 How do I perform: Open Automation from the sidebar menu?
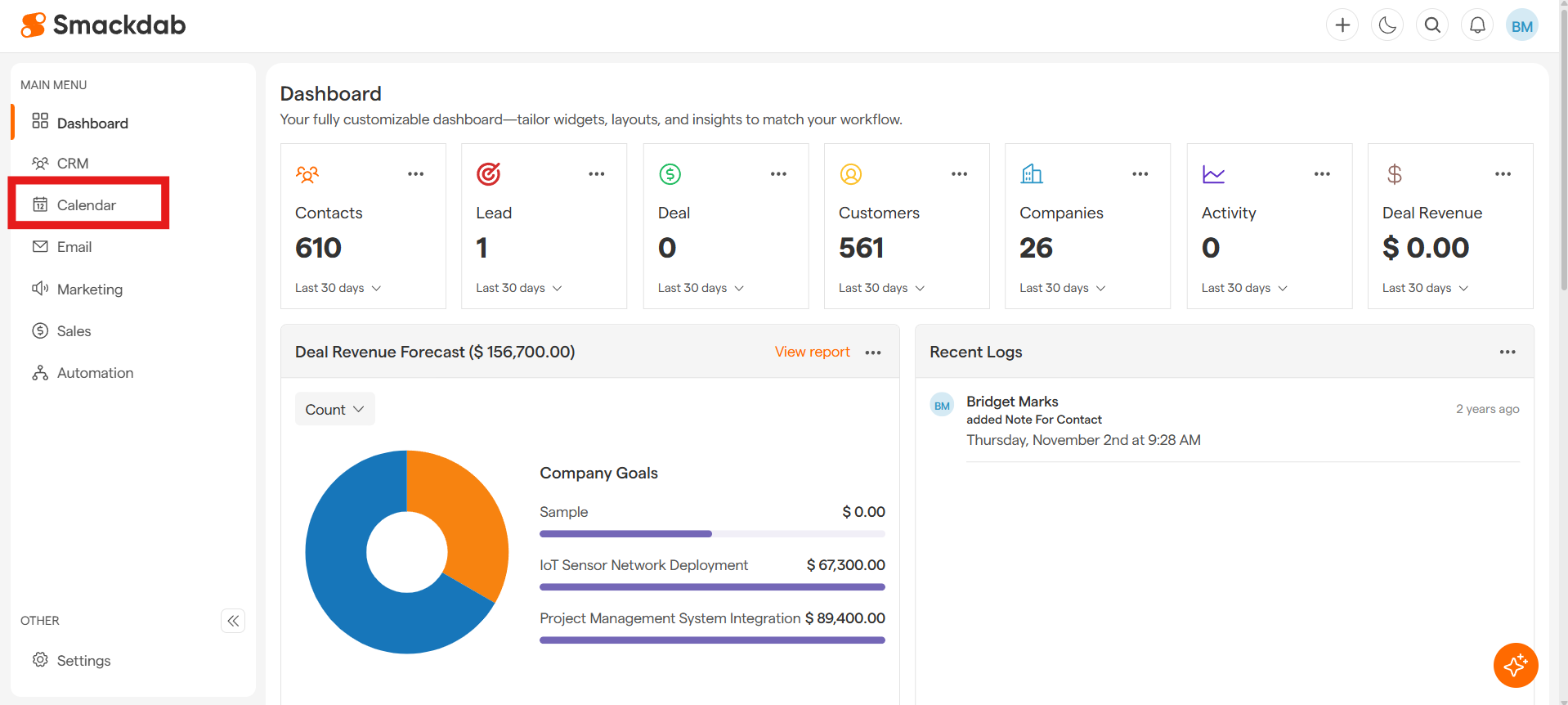(x=95, y=373)
